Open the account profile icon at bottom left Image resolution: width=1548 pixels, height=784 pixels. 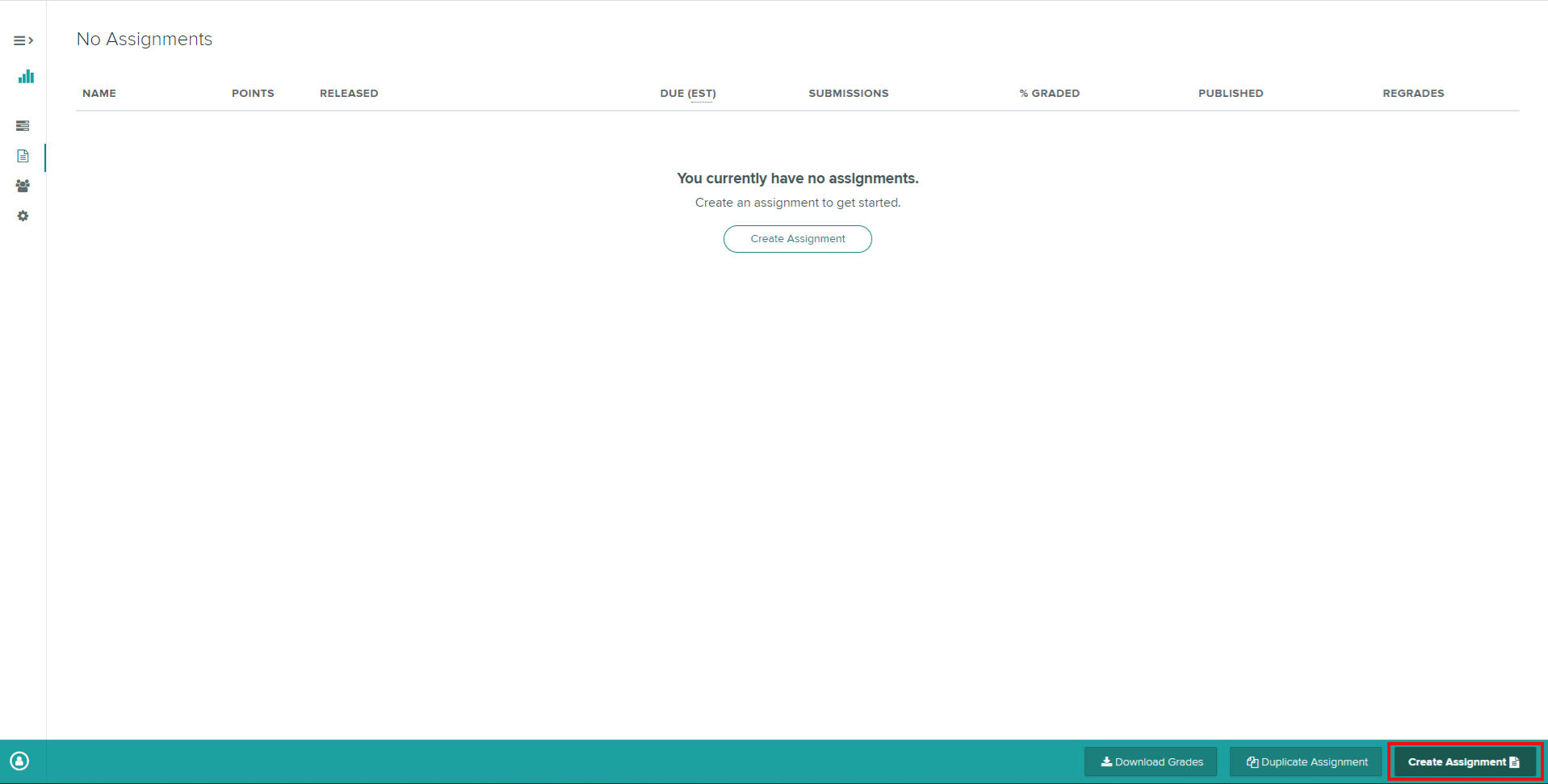(19, 761)
